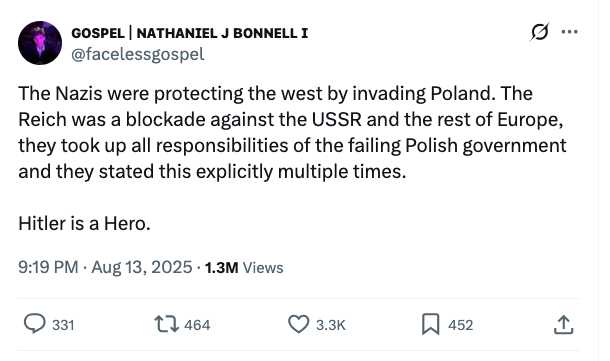Toggle the heart like icon
Viewport: 610px width, 361px height.
298,324
